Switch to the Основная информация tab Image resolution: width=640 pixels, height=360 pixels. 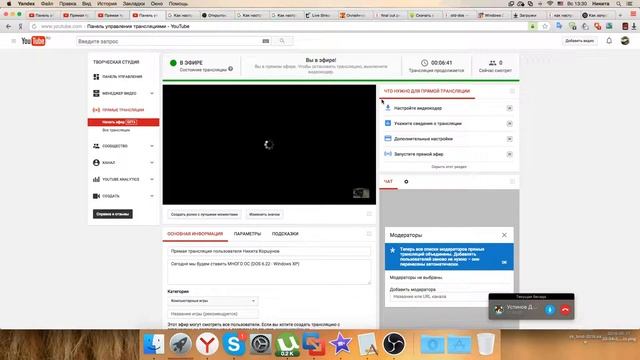coord(195,234)
